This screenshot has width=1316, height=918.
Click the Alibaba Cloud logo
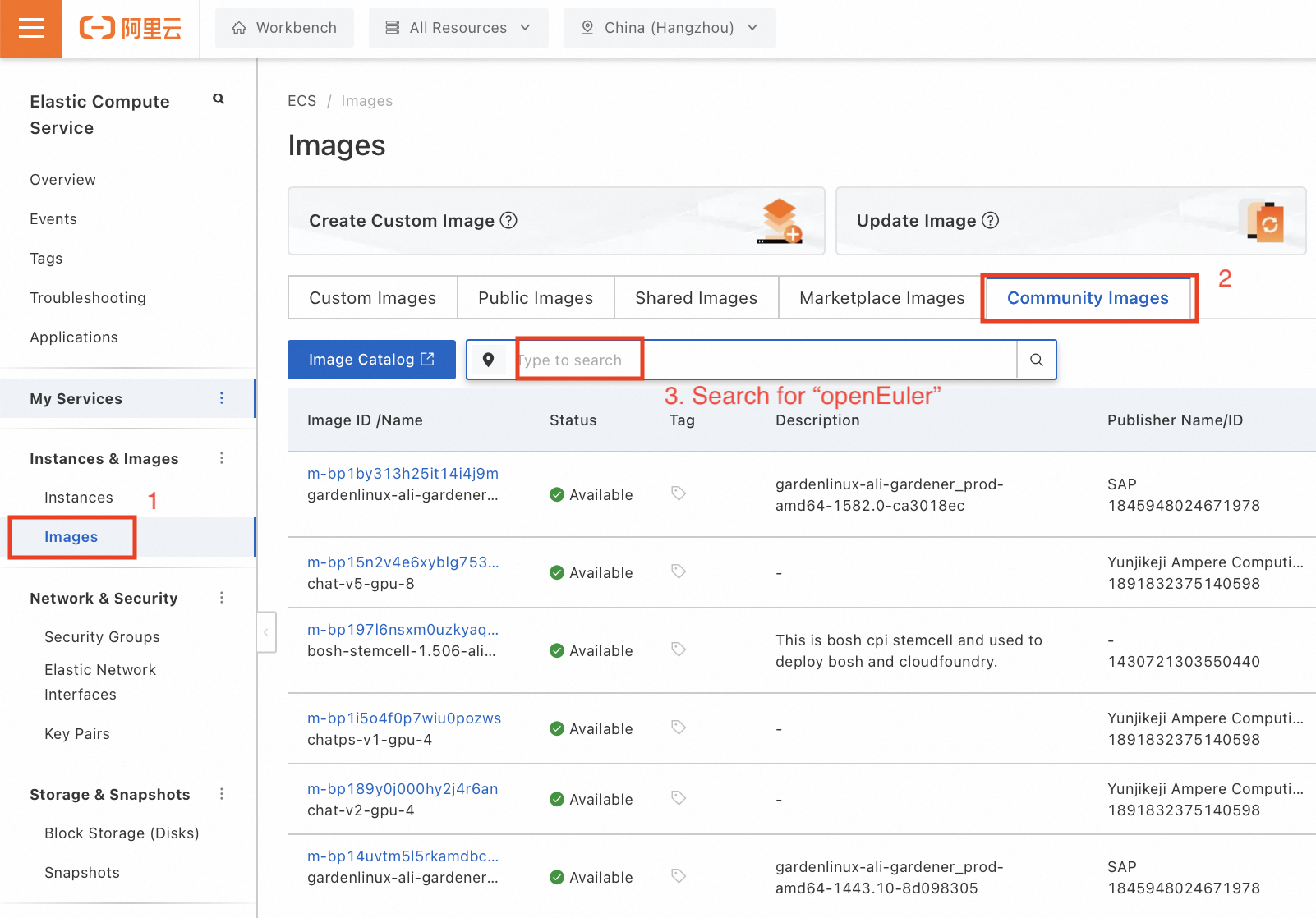(x=130, y=29)
